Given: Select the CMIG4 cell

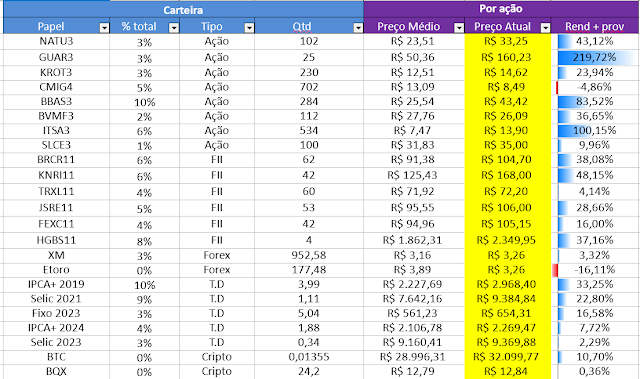Looking at the screenshot, I should click(x=56, y=87).
